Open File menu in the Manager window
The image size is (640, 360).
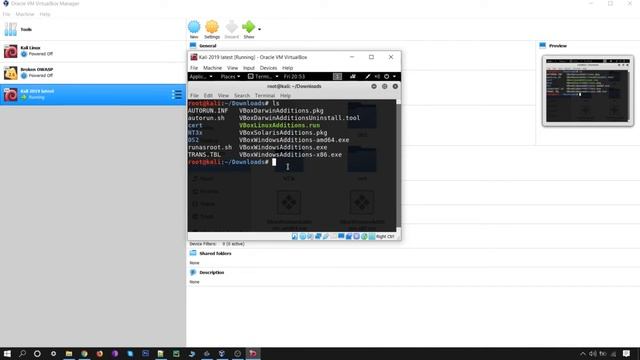[7, 14]
